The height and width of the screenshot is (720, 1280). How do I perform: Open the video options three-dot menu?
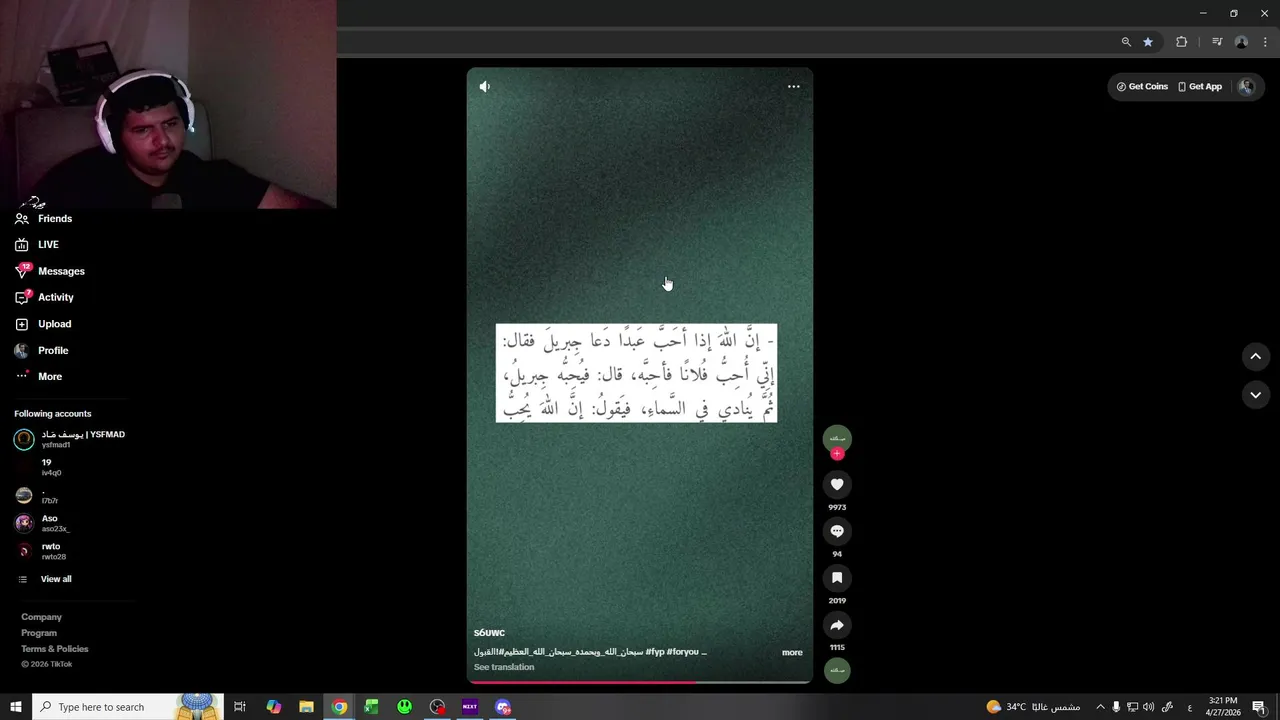[x=794, y=87]
